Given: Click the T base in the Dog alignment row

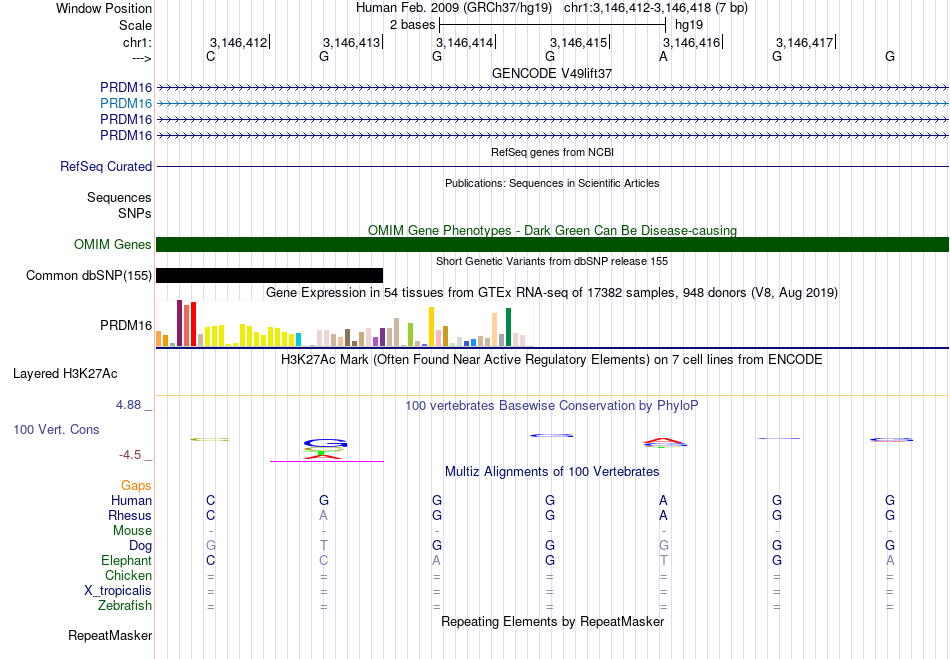Looking at the screenshot, I should tap(324, 546).
